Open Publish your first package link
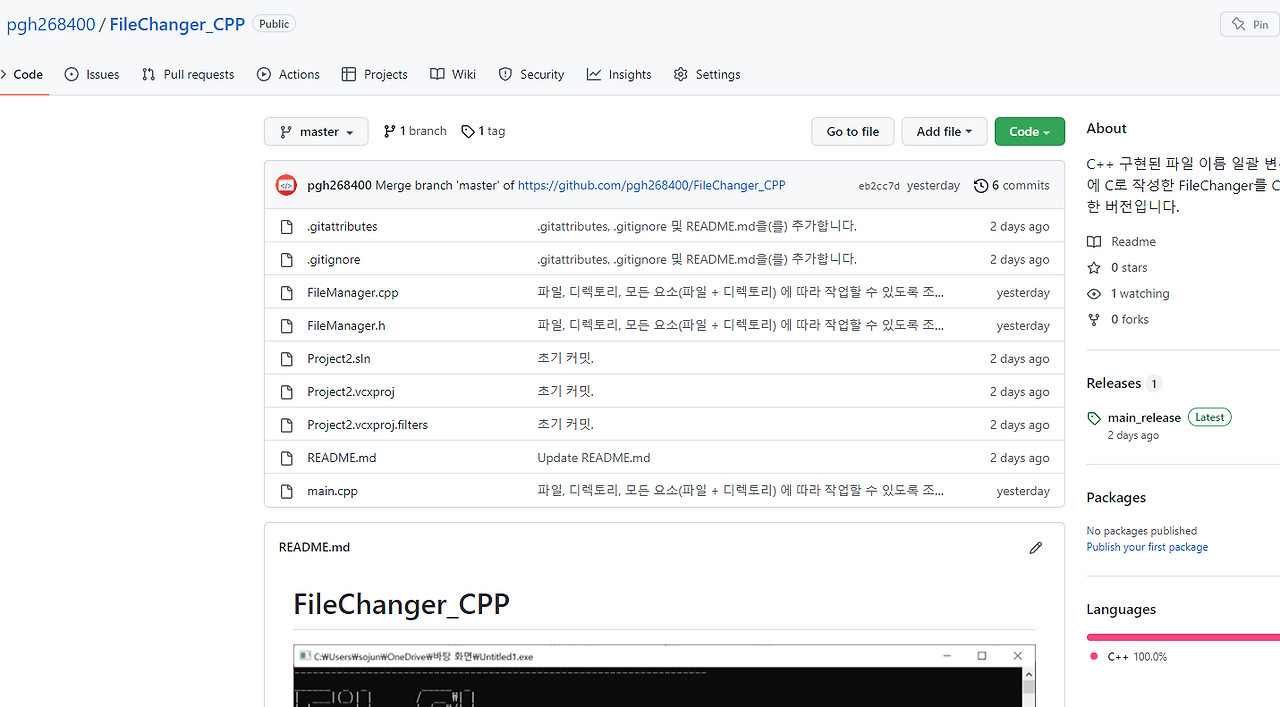Viewport: 1280px width, 707px height. click(1146, 546)
